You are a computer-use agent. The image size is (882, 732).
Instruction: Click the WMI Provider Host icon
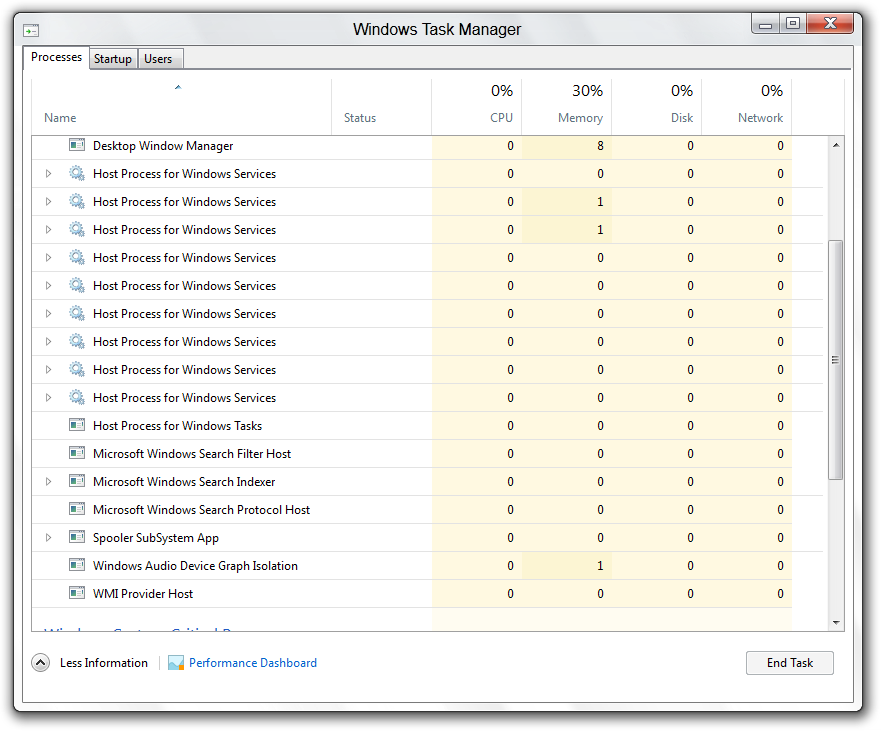click(77, 594)
